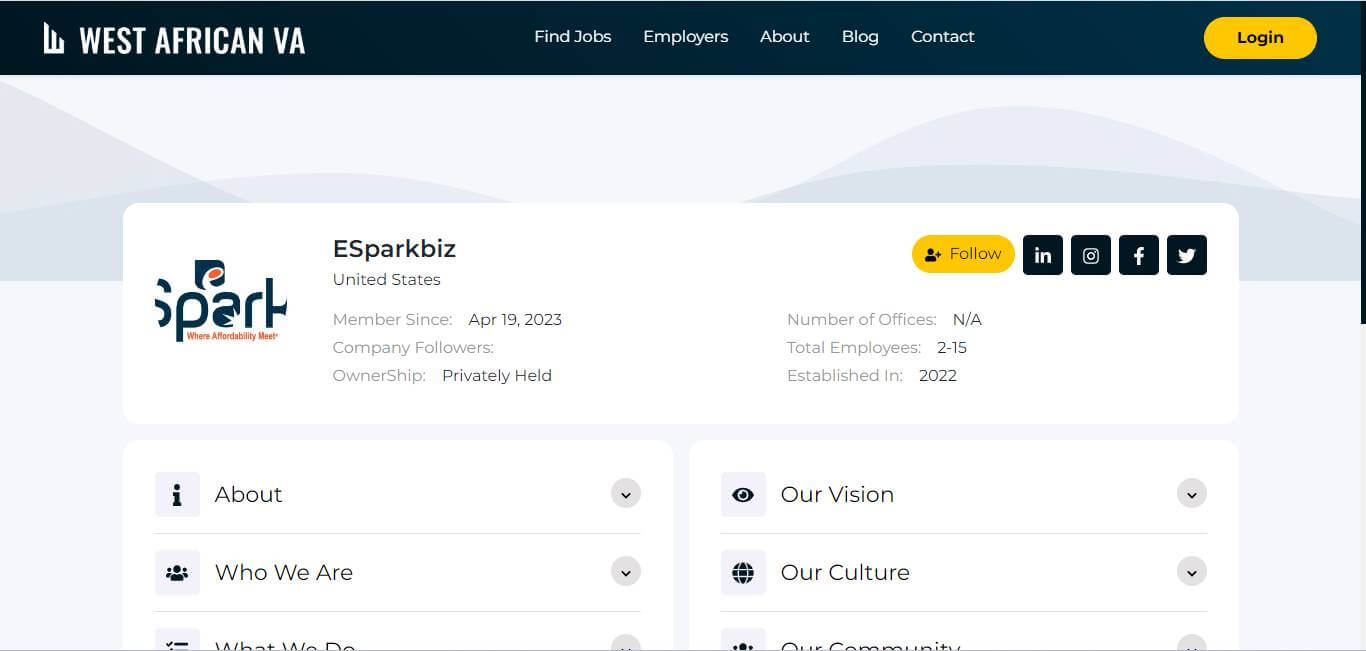
Task: Click the Our Vision eye icon
Action: [x=743, y=494]
